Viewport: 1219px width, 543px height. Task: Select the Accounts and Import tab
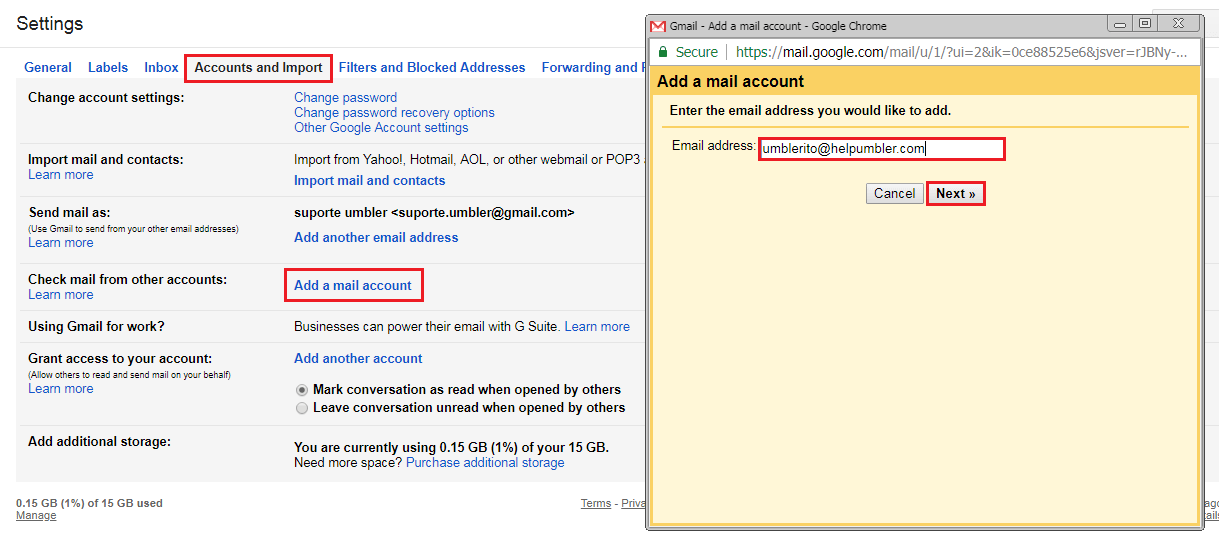(258, 68)
